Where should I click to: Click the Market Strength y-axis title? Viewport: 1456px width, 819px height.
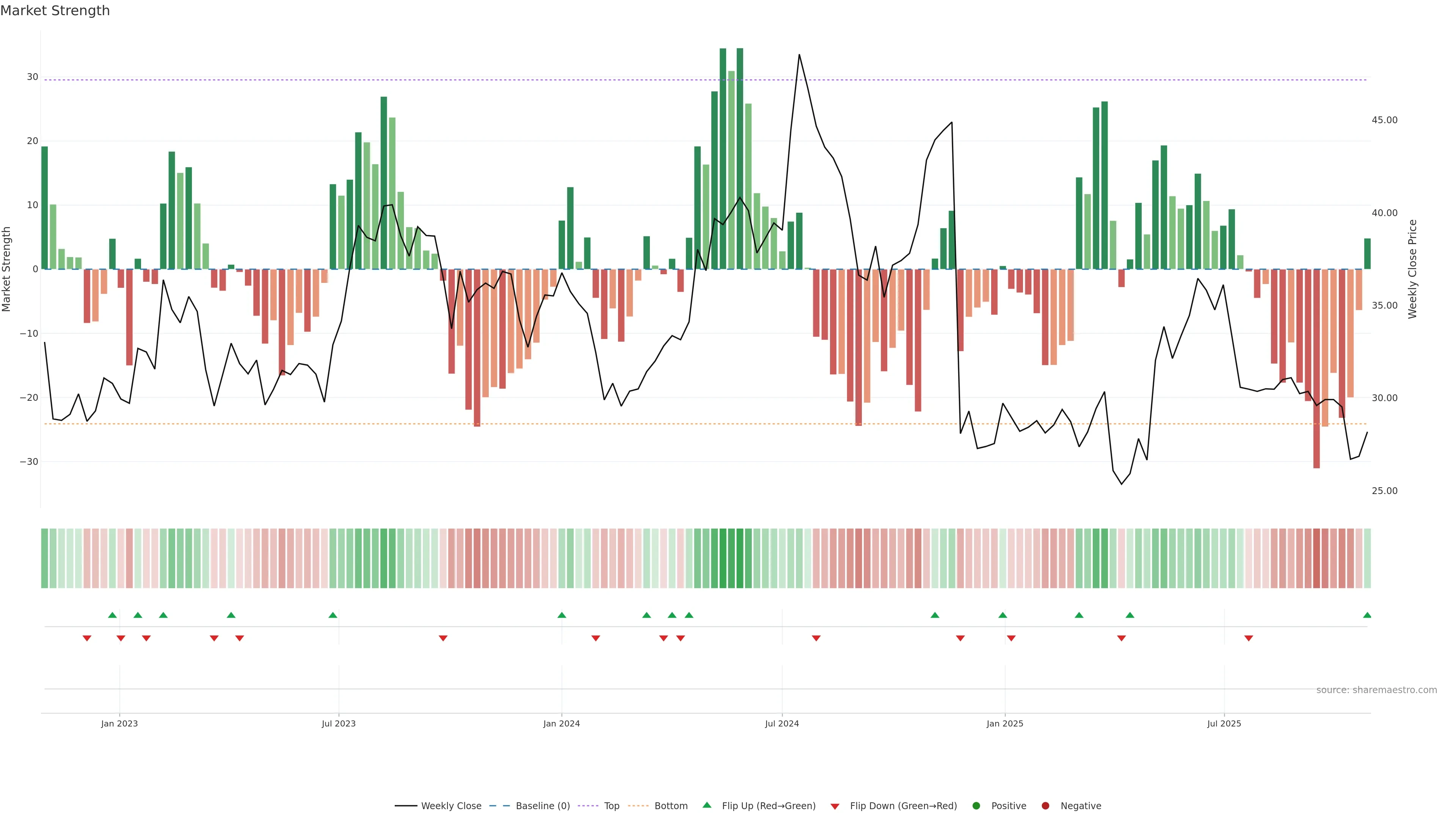click(x=7, y=269)
